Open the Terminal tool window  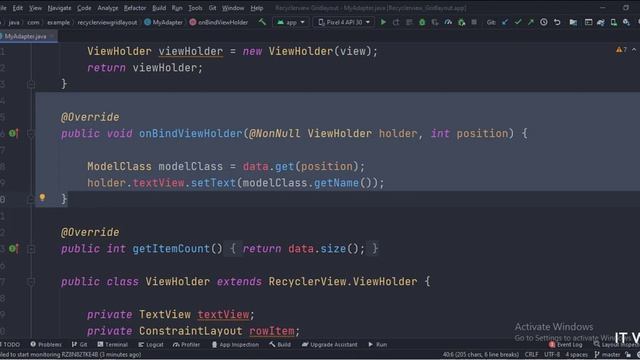[x=113, y=344]
